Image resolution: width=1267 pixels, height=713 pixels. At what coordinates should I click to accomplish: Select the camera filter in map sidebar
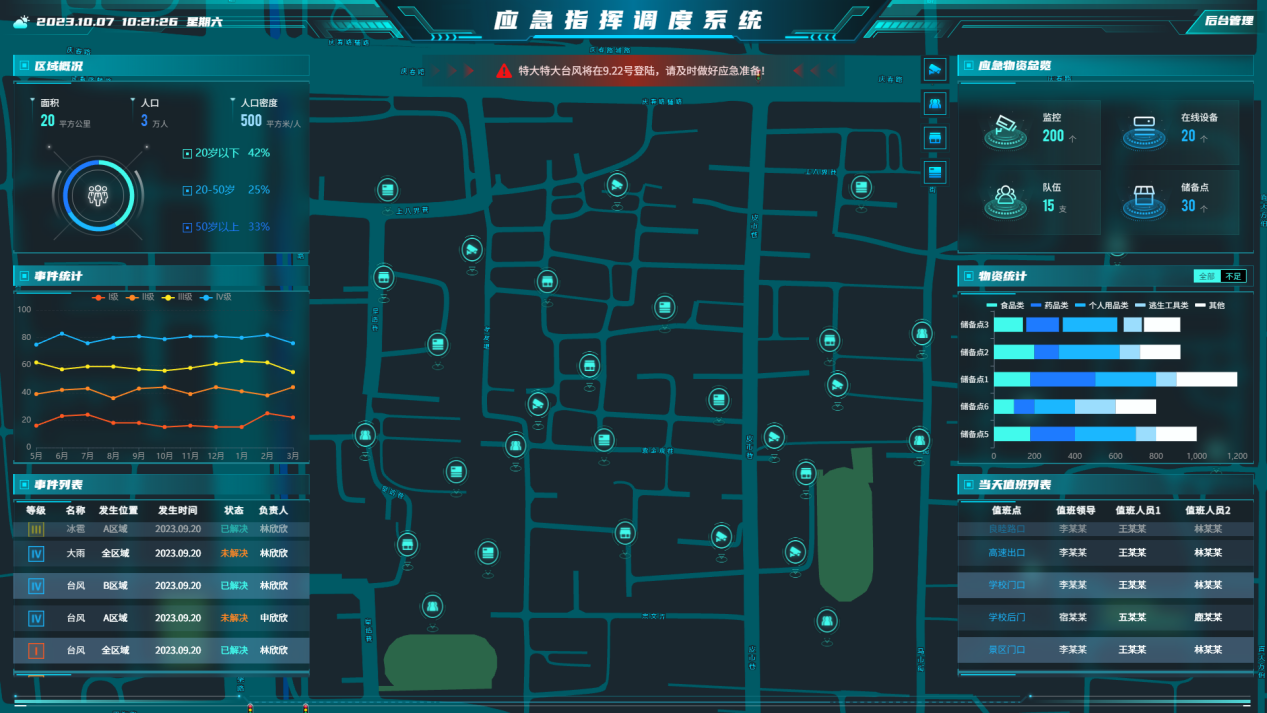click(934, 69)
